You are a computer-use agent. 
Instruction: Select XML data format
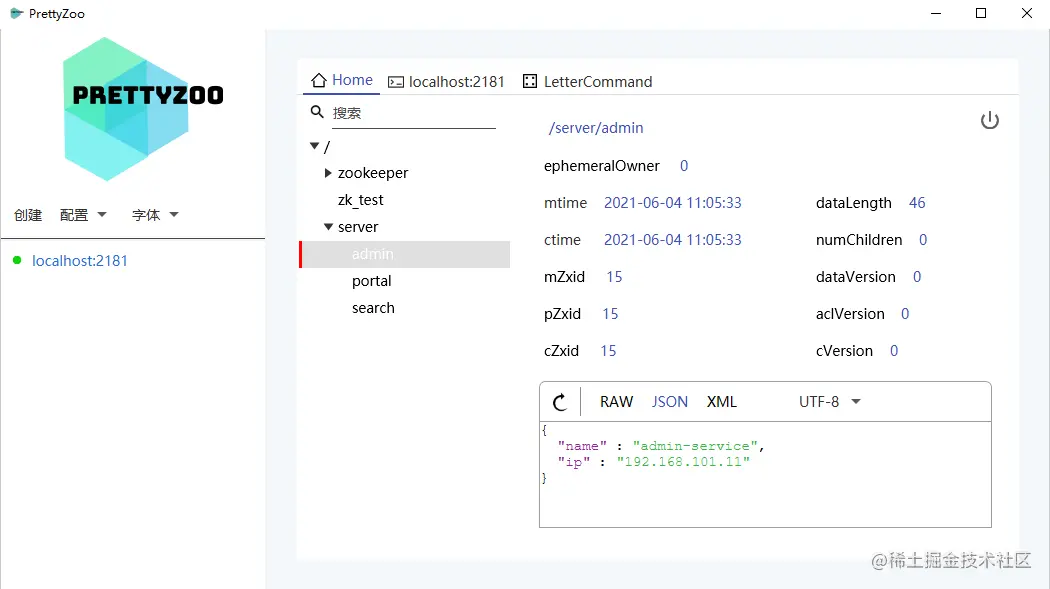click(x=721, y=402)
